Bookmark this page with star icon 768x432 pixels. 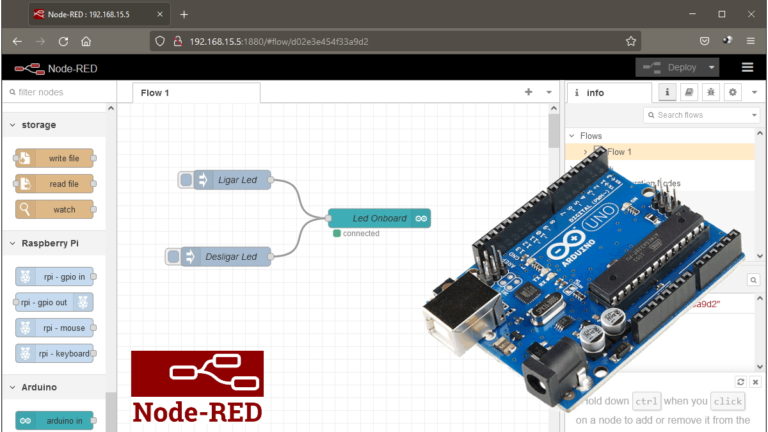[631, 41]
